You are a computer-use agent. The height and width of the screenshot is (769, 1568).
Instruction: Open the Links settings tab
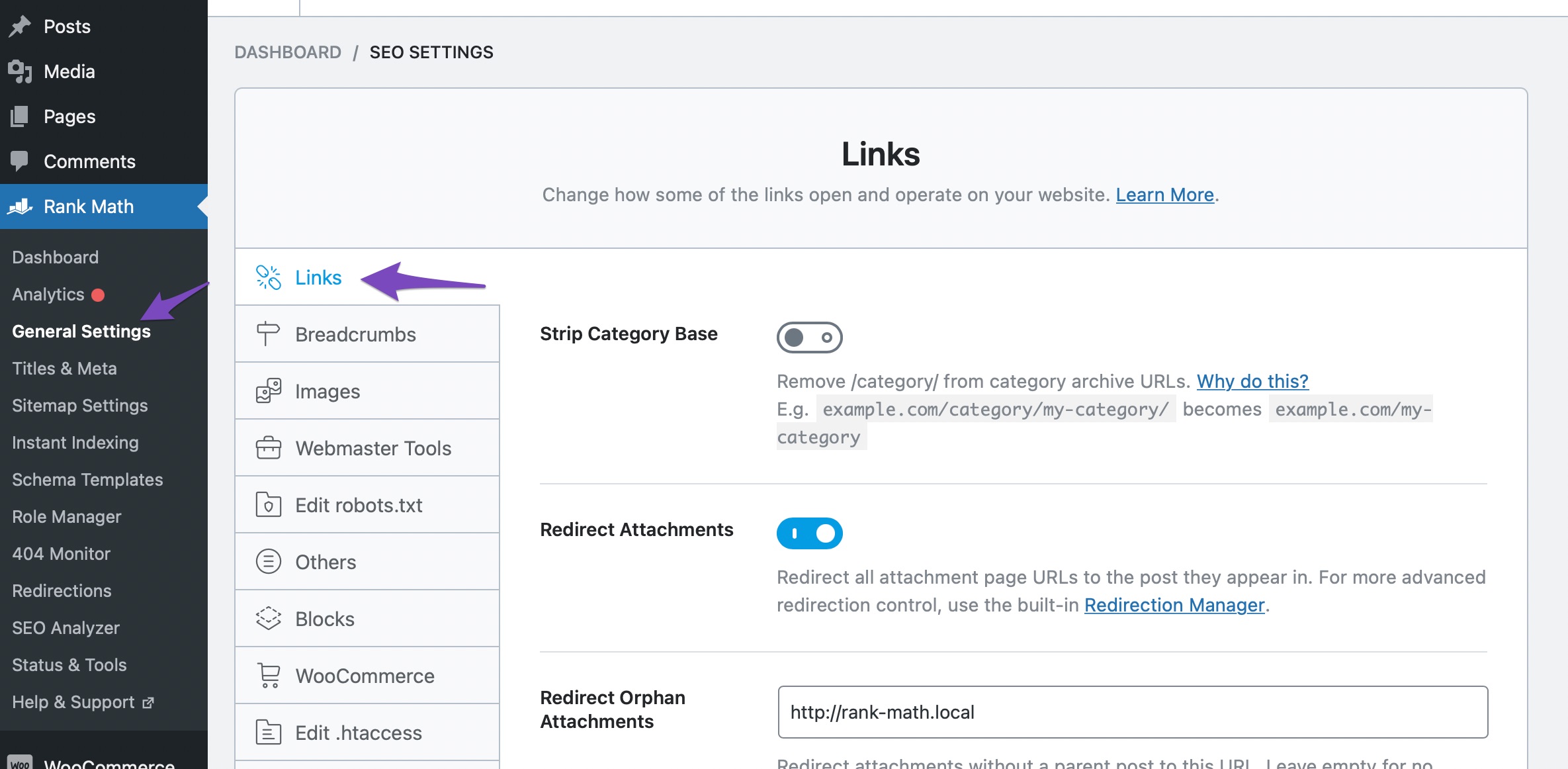[367, 277]
